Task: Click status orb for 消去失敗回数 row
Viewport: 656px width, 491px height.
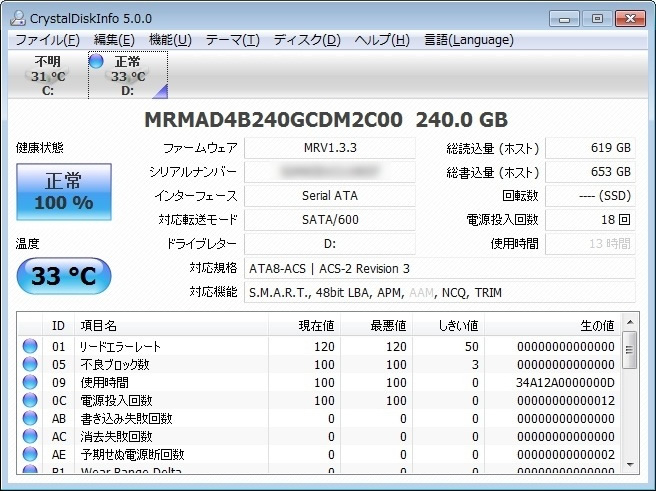Action: (x=31, y=437)
